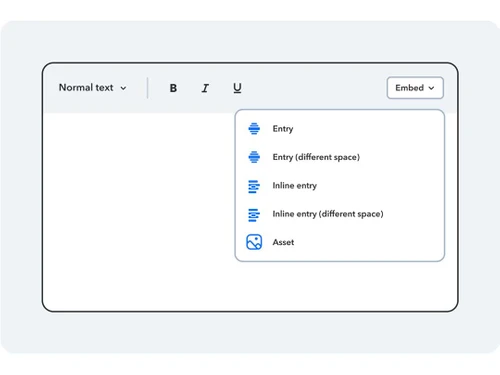The image size is (500, 375).
Task: Toggle bold formatting with B icon
Action: 173,88
